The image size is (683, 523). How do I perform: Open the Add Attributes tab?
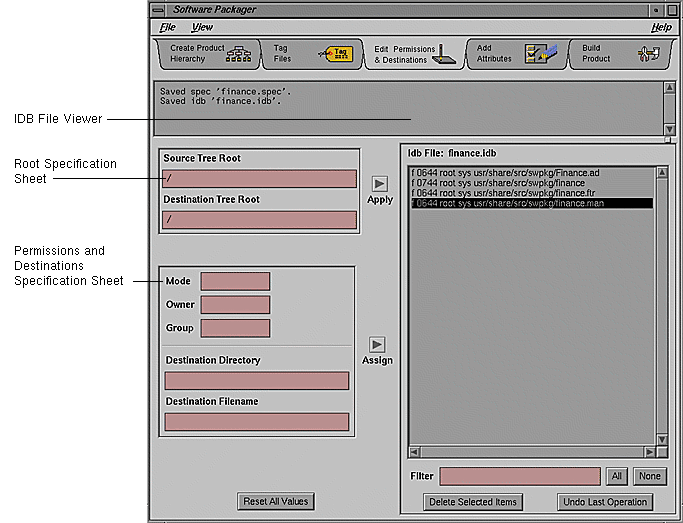click(517, 54)
